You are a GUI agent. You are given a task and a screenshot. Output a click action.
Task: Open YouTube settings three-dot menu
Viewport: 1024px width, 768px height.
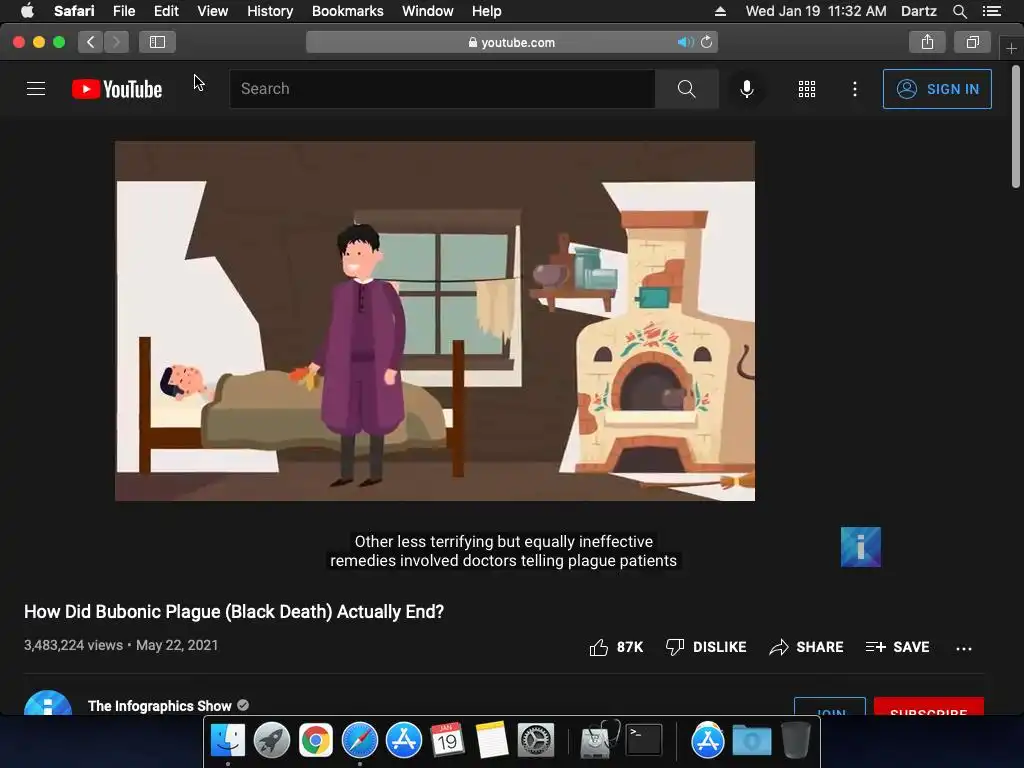click(855, 89)
